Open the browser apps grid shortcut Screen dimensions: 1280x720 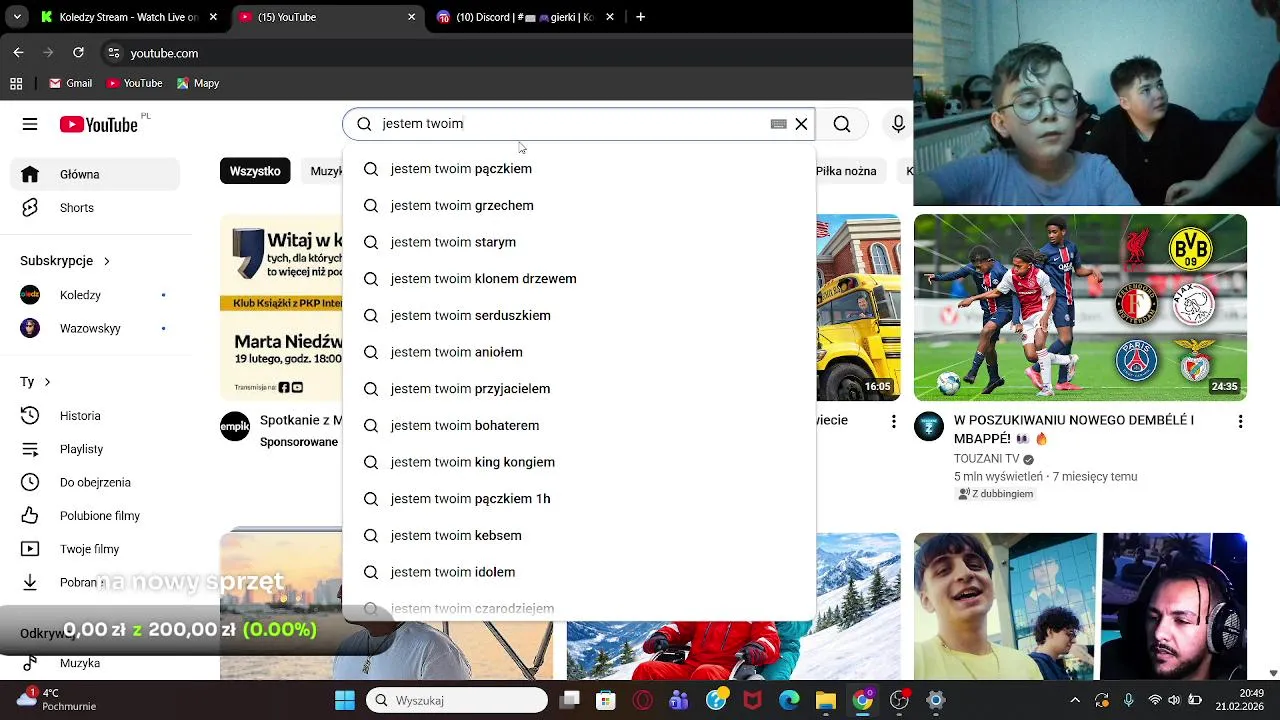(x=16, y=83)
